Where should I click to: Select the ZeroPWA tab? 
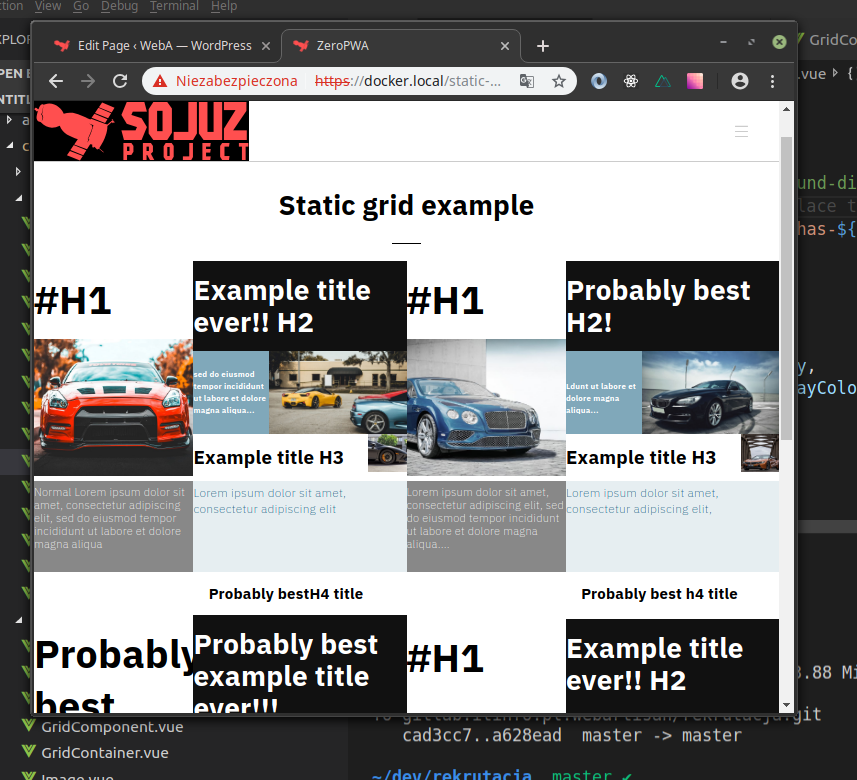pyautogui.click(x=400, y=46)
